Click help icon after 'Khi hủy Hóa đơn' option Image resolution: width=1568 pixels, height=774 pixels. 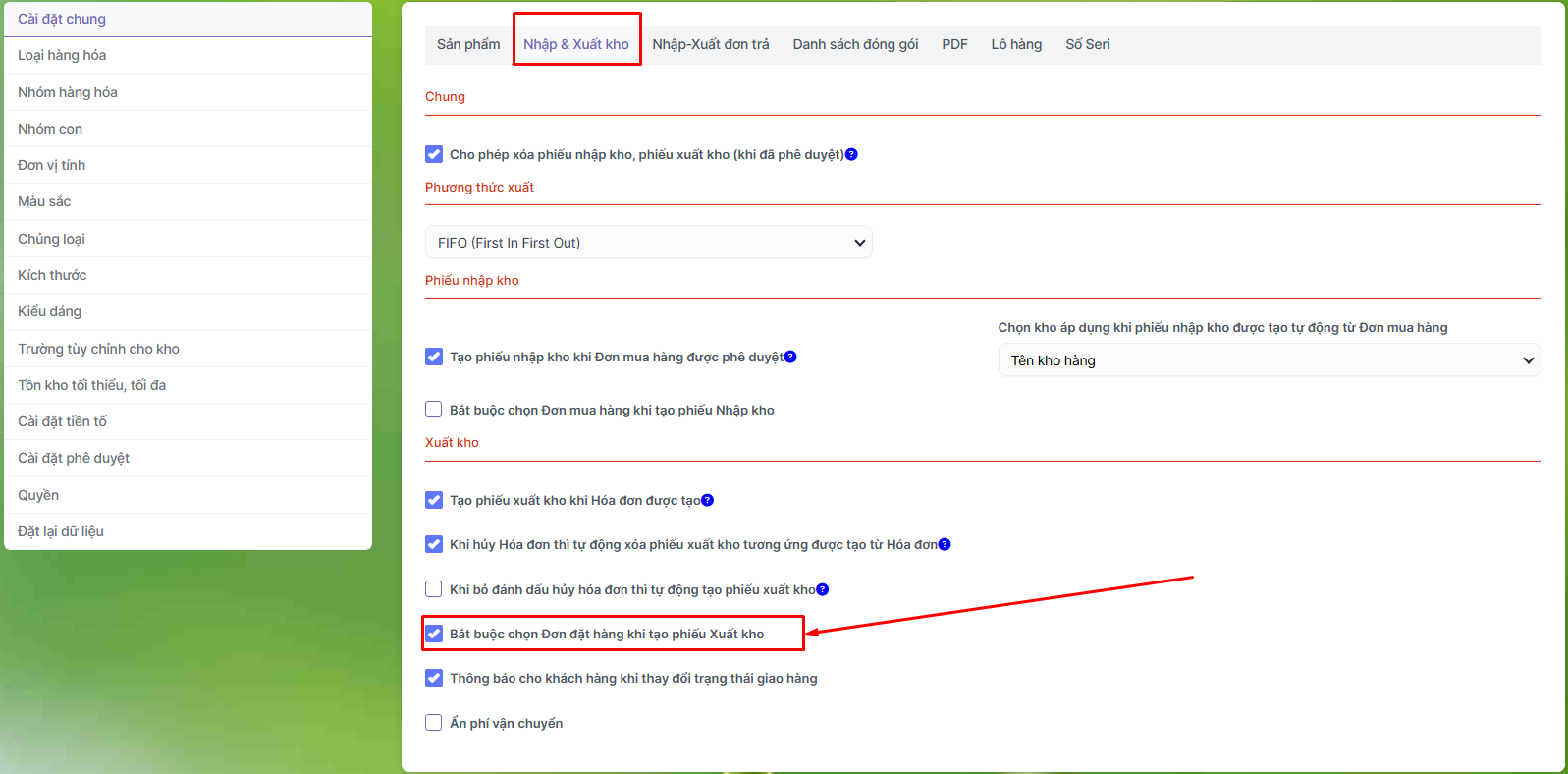pyautogui.click(x=945, y=544)
